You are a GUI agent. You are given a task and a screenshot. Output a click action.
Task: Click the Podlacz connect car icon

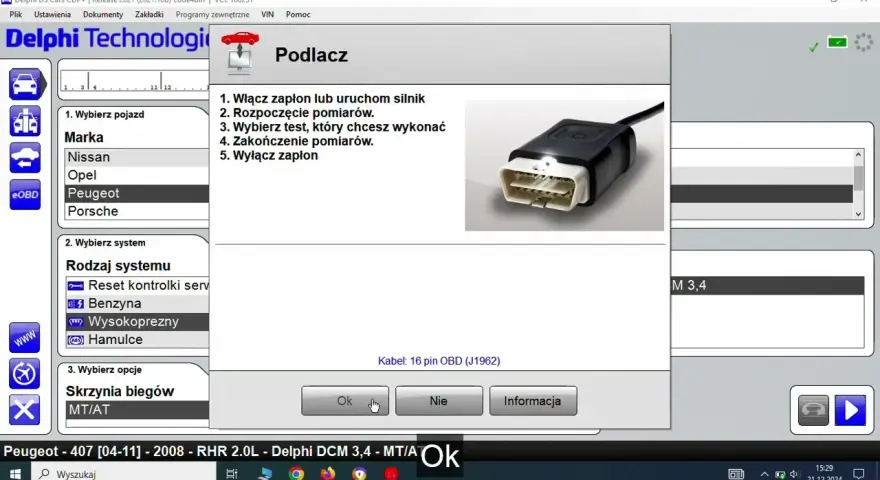point(240,53)
